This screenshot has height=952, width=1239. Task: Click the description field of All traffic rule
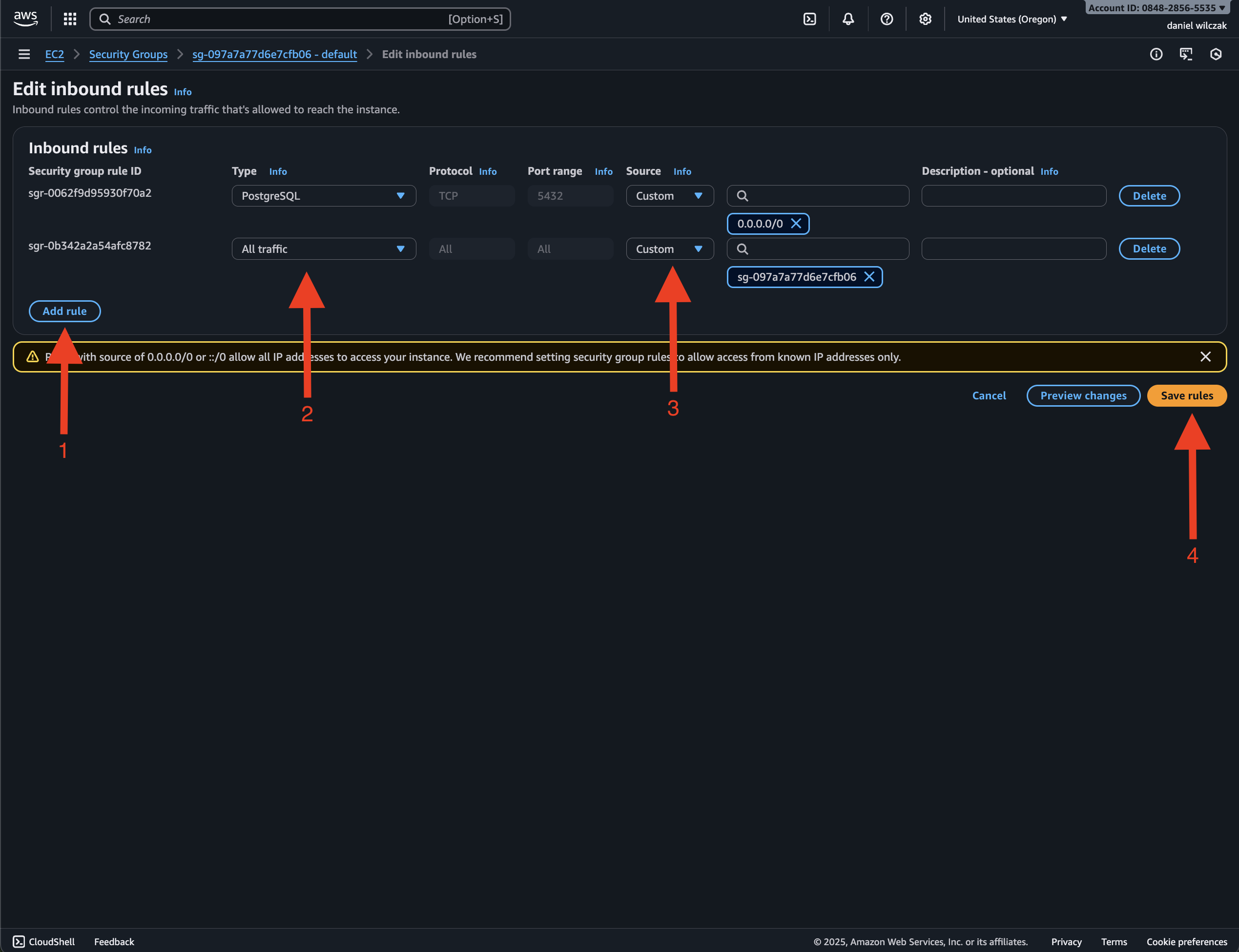click(1013, 249)
